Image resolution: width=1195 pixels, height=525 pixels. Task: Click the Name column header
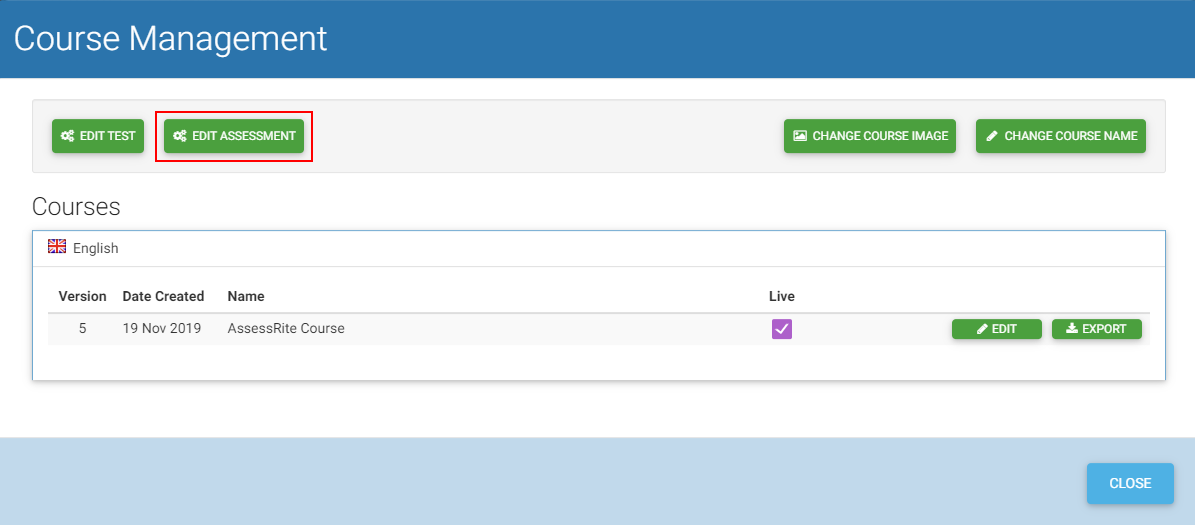coord(246,296)
